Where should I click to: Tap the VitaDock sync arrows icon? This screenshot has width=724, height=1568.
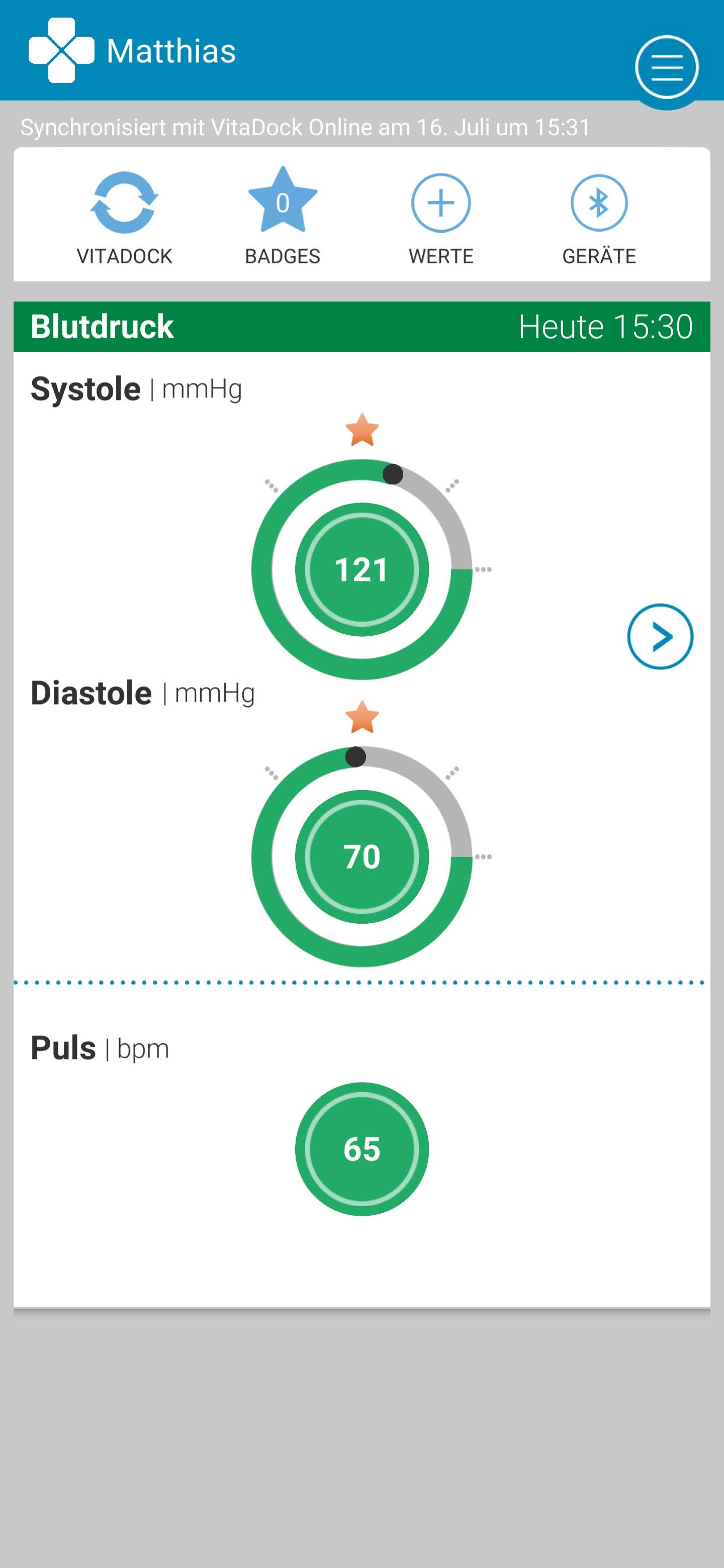tap(124, 203)
